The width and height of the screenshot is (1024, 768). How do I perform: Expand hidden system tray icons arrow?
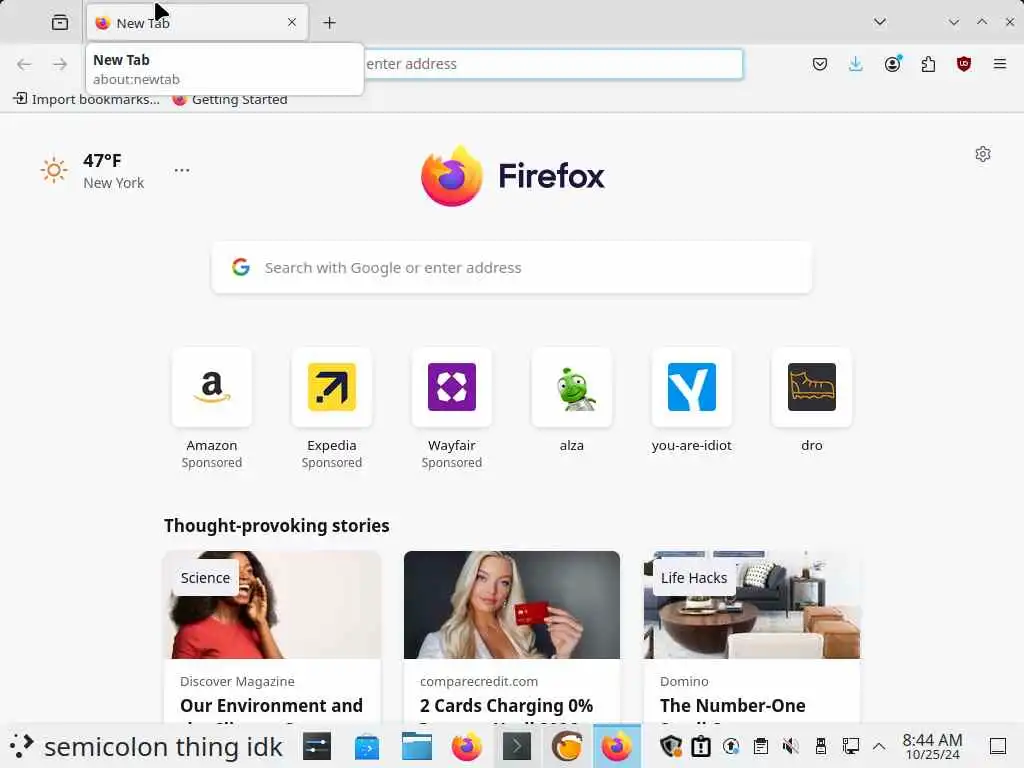[879, 746]
